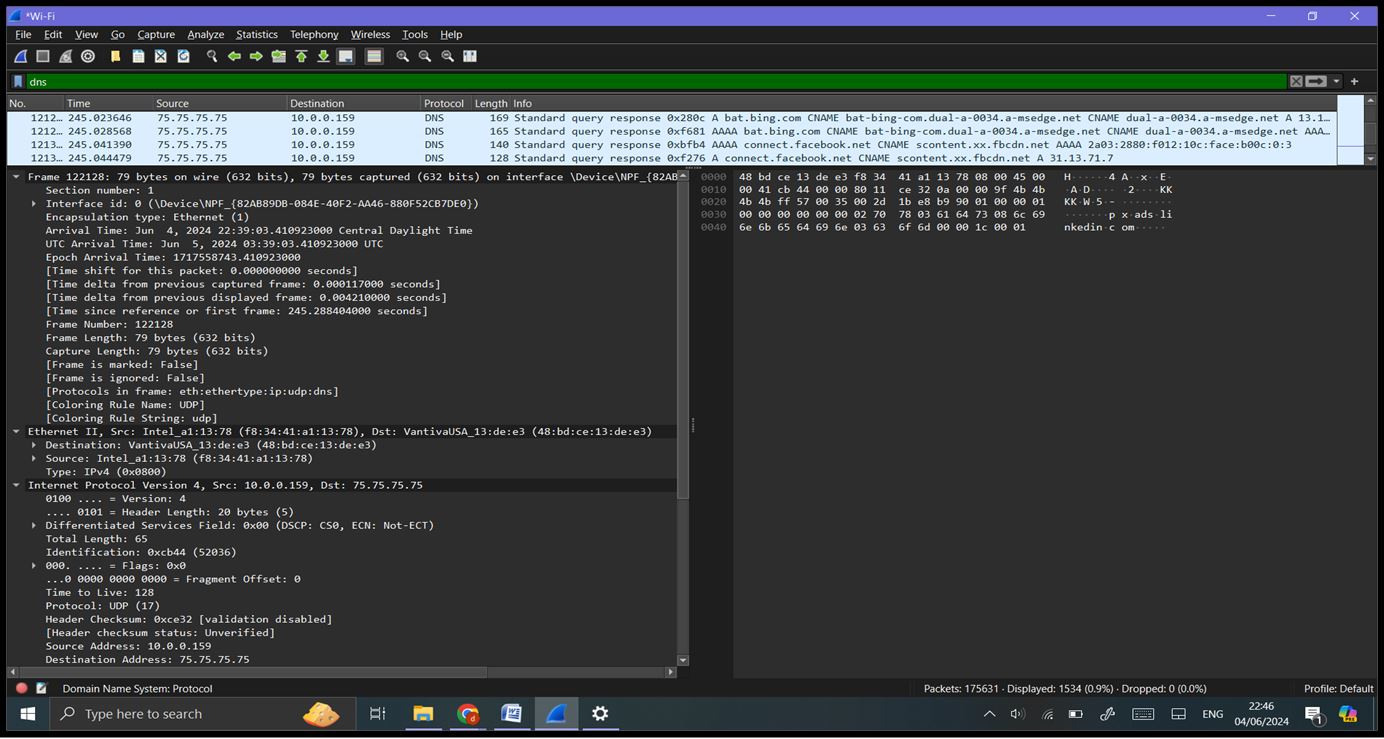1384x739 pixels.
Task: Open the Telephony menu
Action: [x=313, y=34]
